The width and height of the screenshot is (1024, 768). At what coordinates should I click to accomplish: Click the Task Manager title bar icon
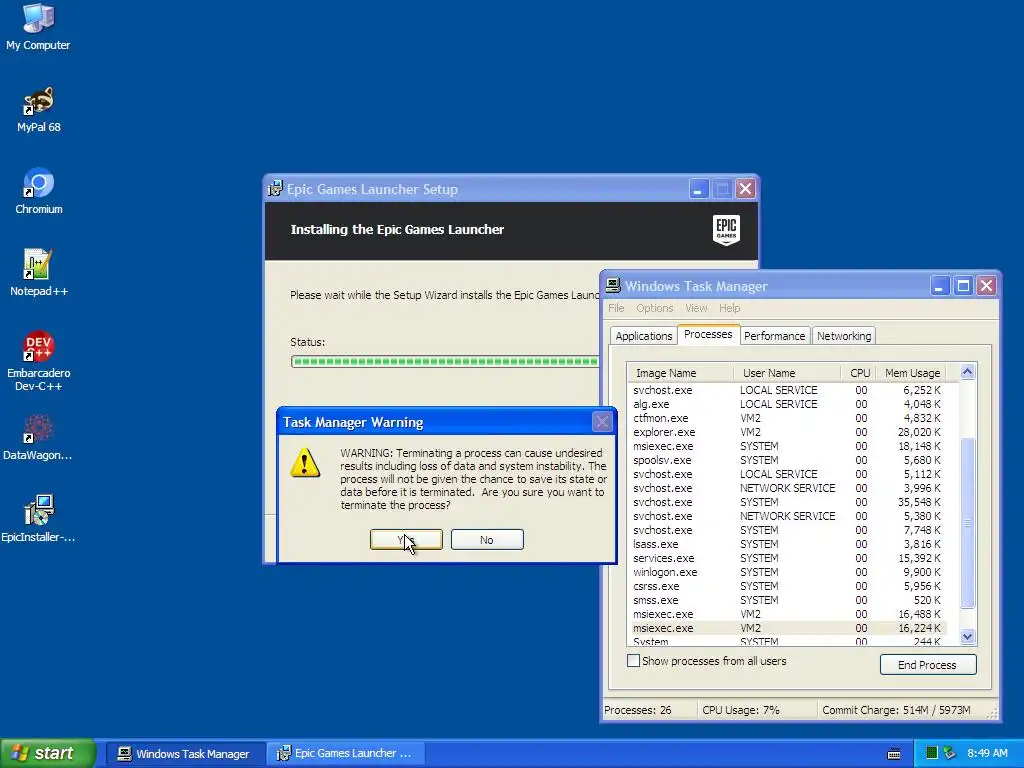[613, 285]
